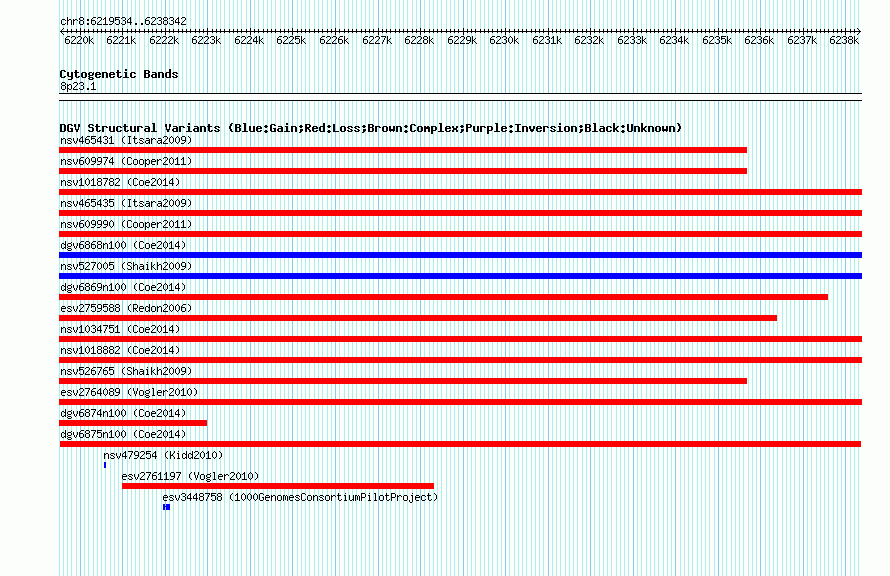Click the 6224k ruler position
Image resolution: width=890 pixels, height=576 pixels.
point(249,40)
